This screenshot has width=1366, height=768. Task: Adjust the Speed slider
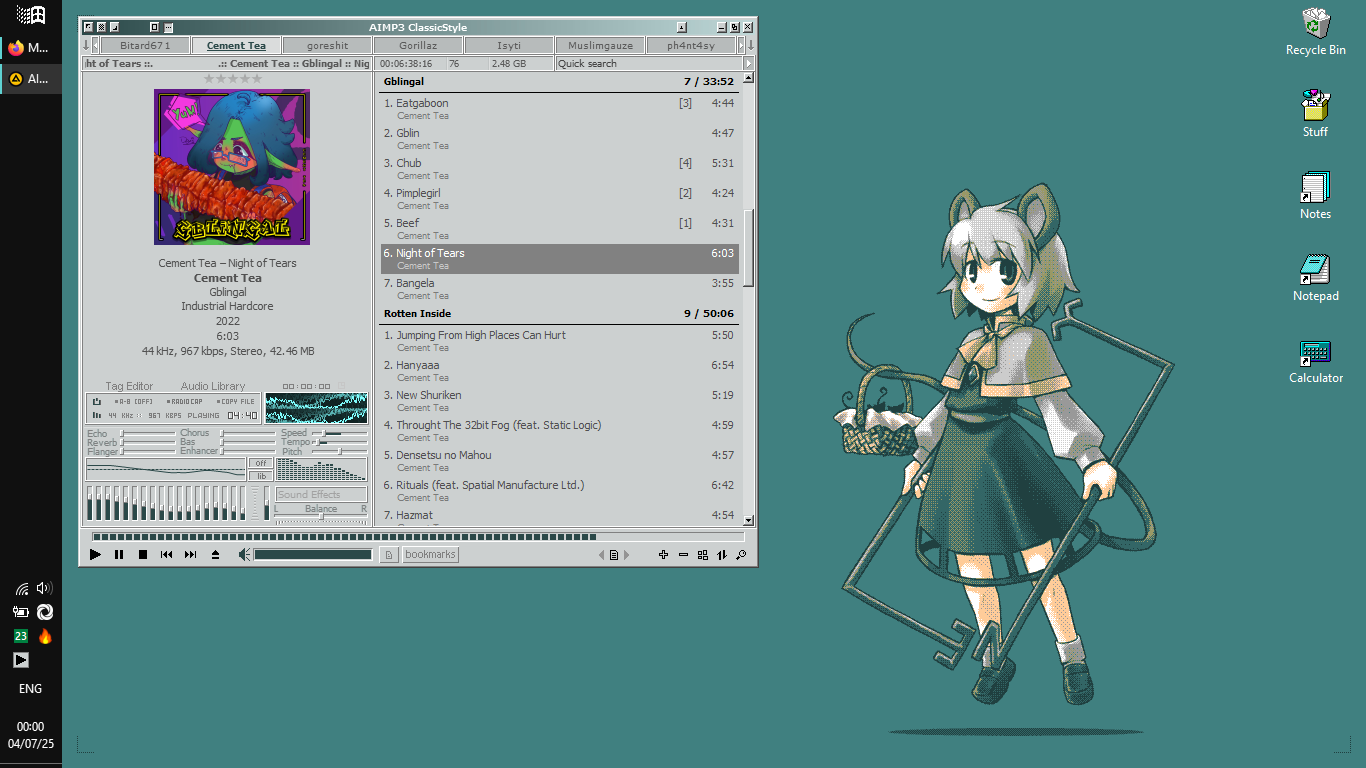(x=340, y=434)
